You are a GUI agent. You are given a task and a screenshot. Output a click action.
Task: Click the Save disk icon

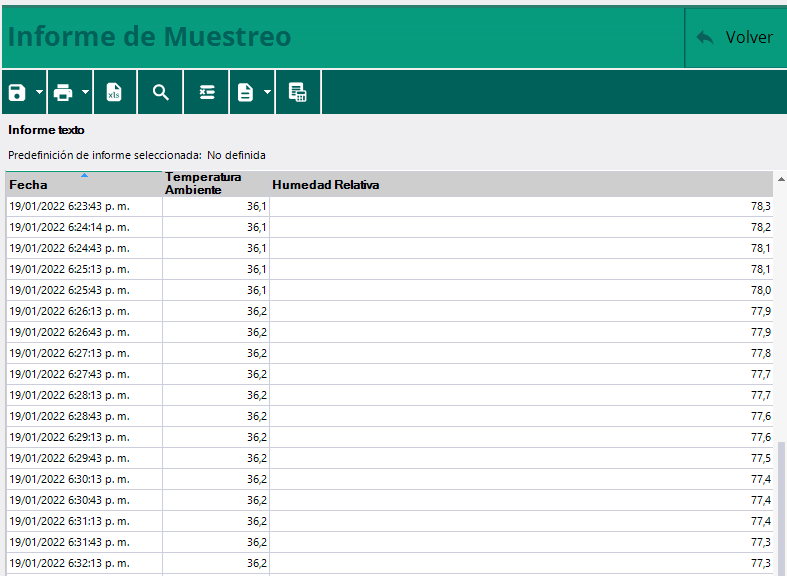click(x=17, y=93)
